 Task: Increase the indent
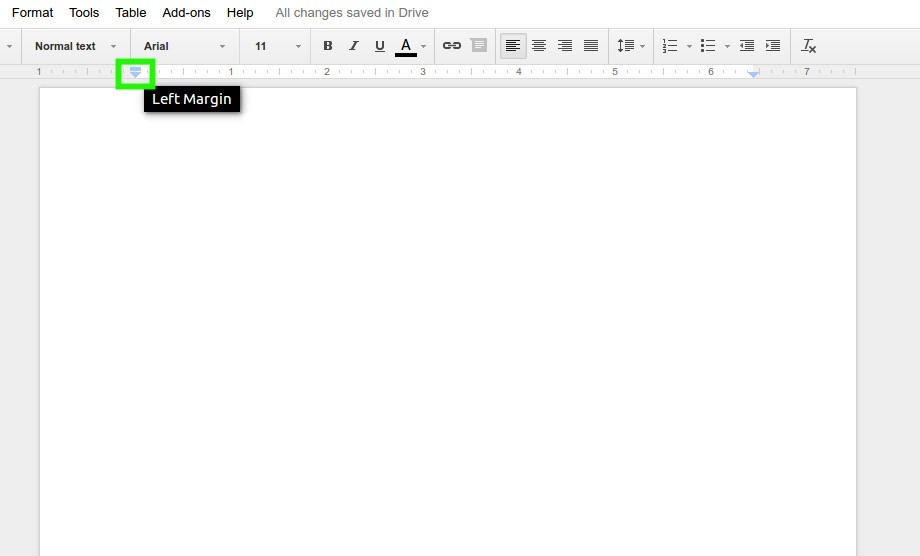tap(773, 46)
